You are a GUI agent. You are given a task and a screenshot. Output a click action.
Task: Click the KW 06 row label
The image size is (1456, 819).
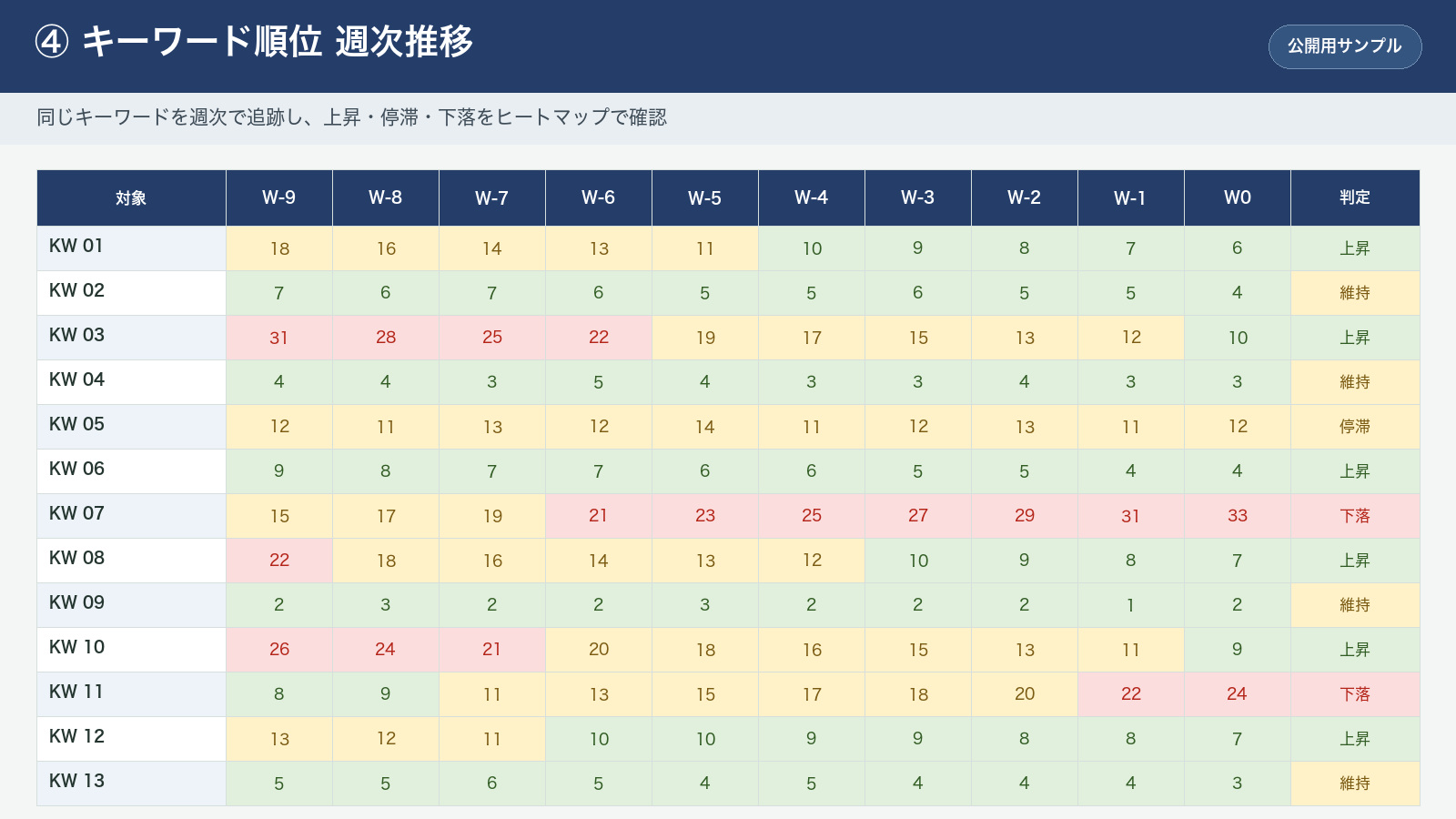(x=131, y=471)
